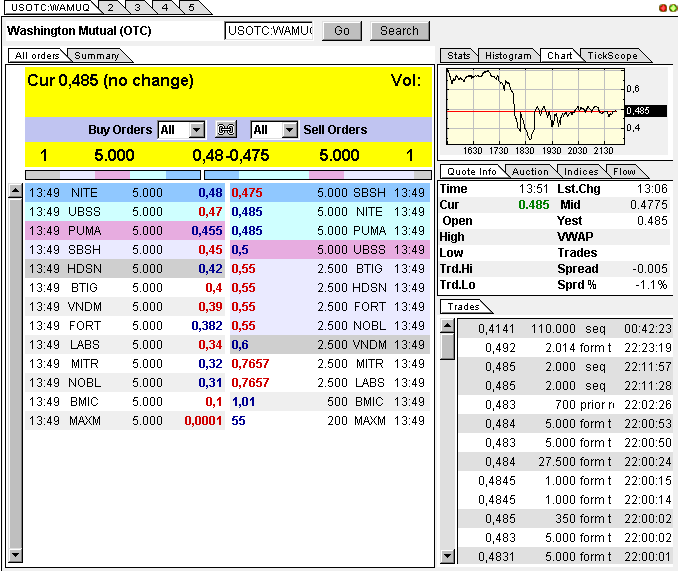Screen dimensions: 678x571
Task: Click the Spread value -0.005
Action: pos(649,269)
